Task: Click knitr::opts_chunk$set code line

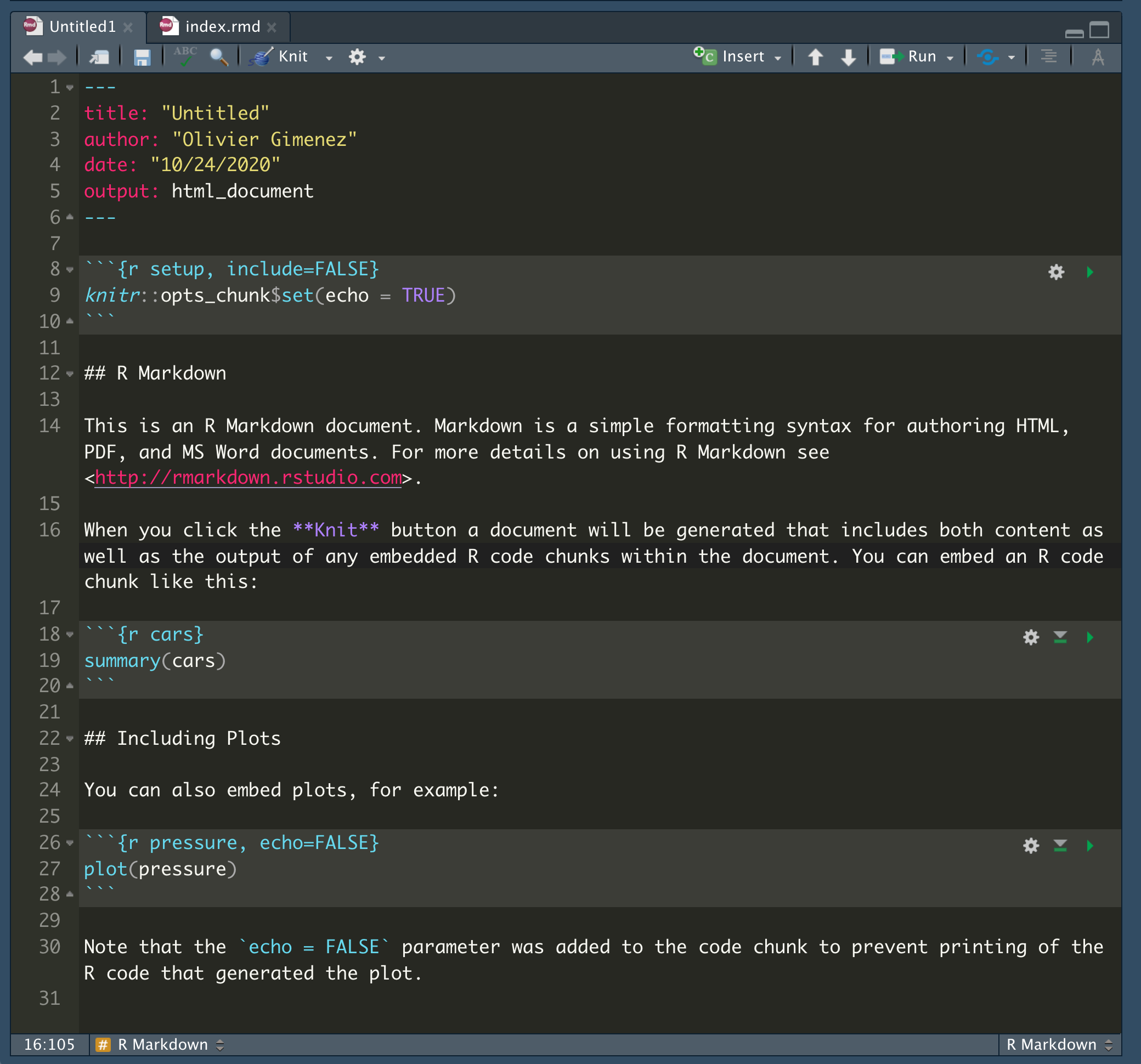Action: (270, 295)
